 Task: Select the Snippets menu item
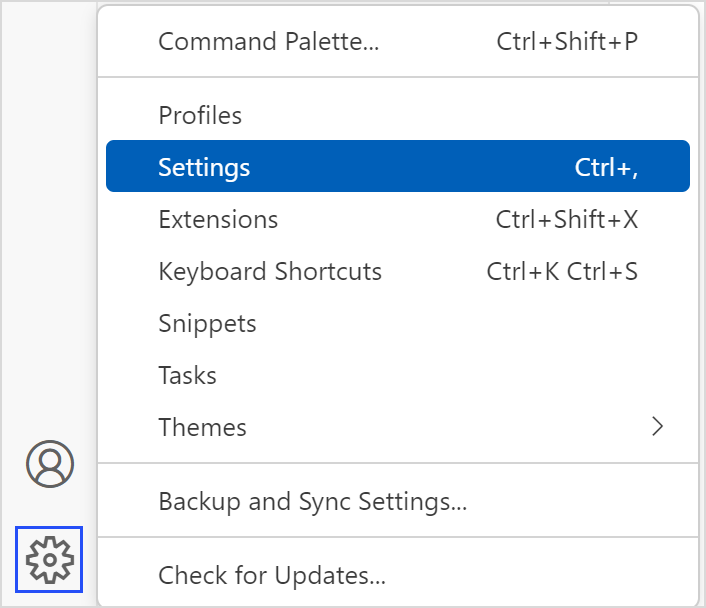pos(207,324)
